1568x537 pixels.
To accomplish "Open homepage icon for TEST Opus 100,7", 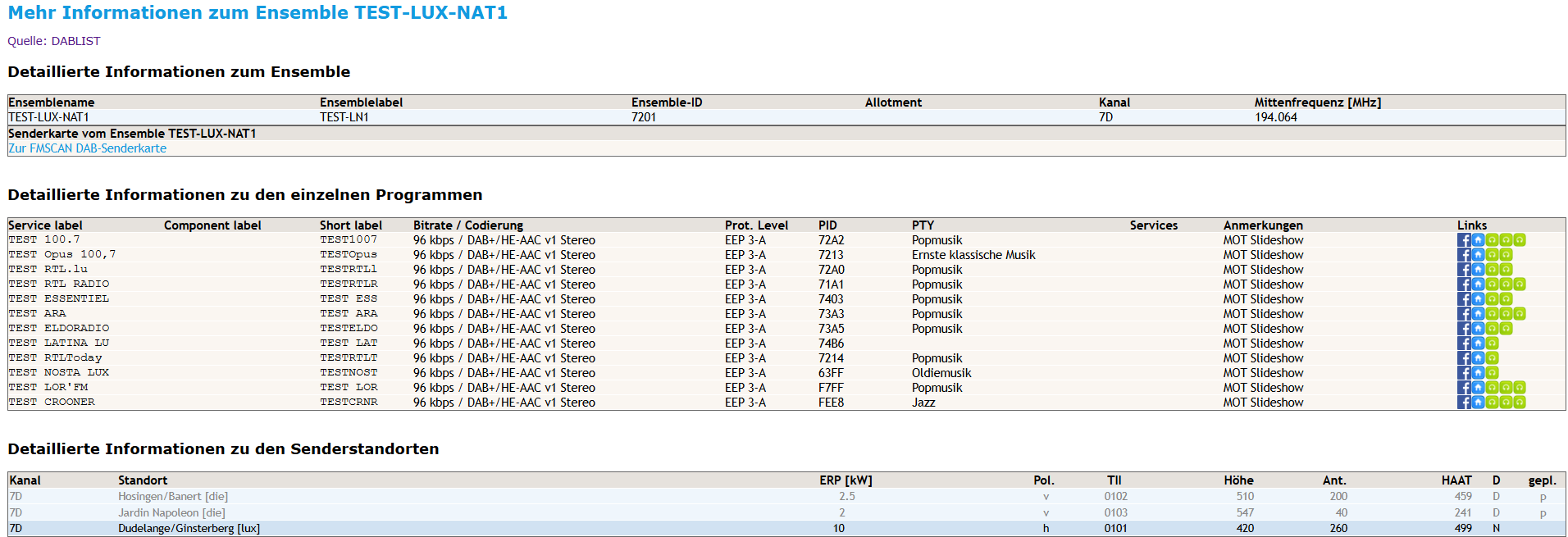I will pyautogui.click(x=1478, y=255).
